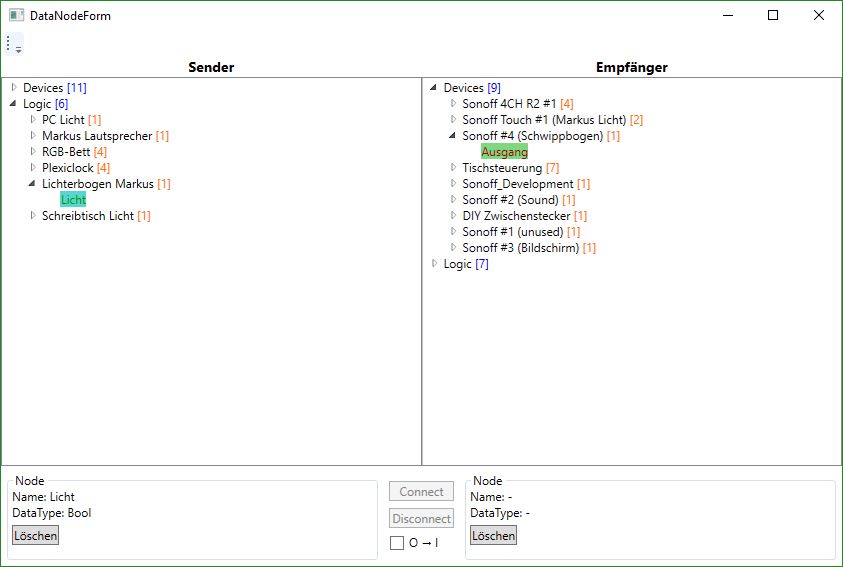
Task: Select the Empfänger Devices [9] label
Action: click(x=472, y=88)
